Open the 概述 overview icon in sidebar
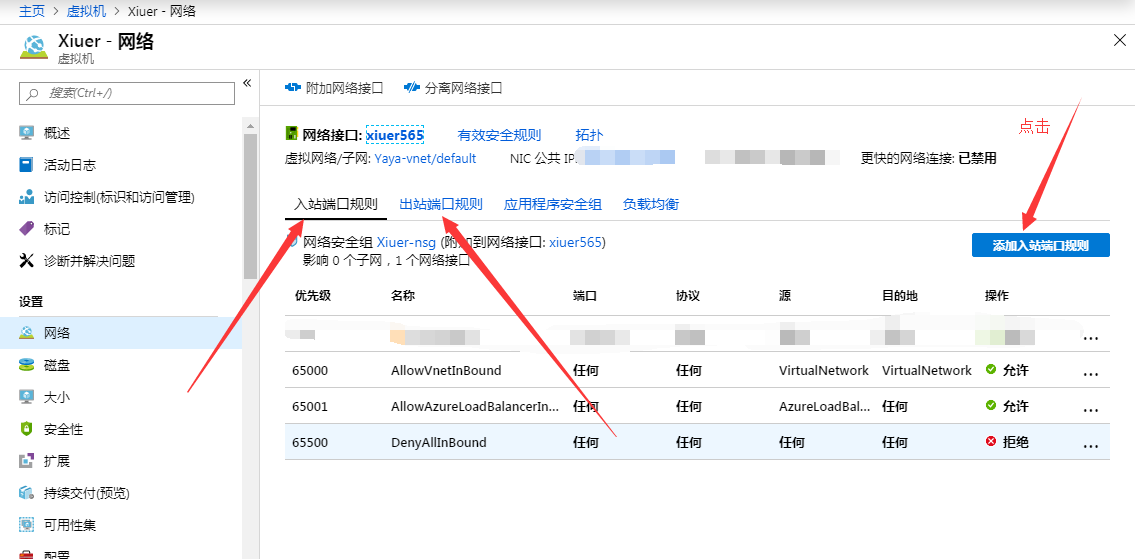Viewport: 1135px width, 559px height. [27, 133]
